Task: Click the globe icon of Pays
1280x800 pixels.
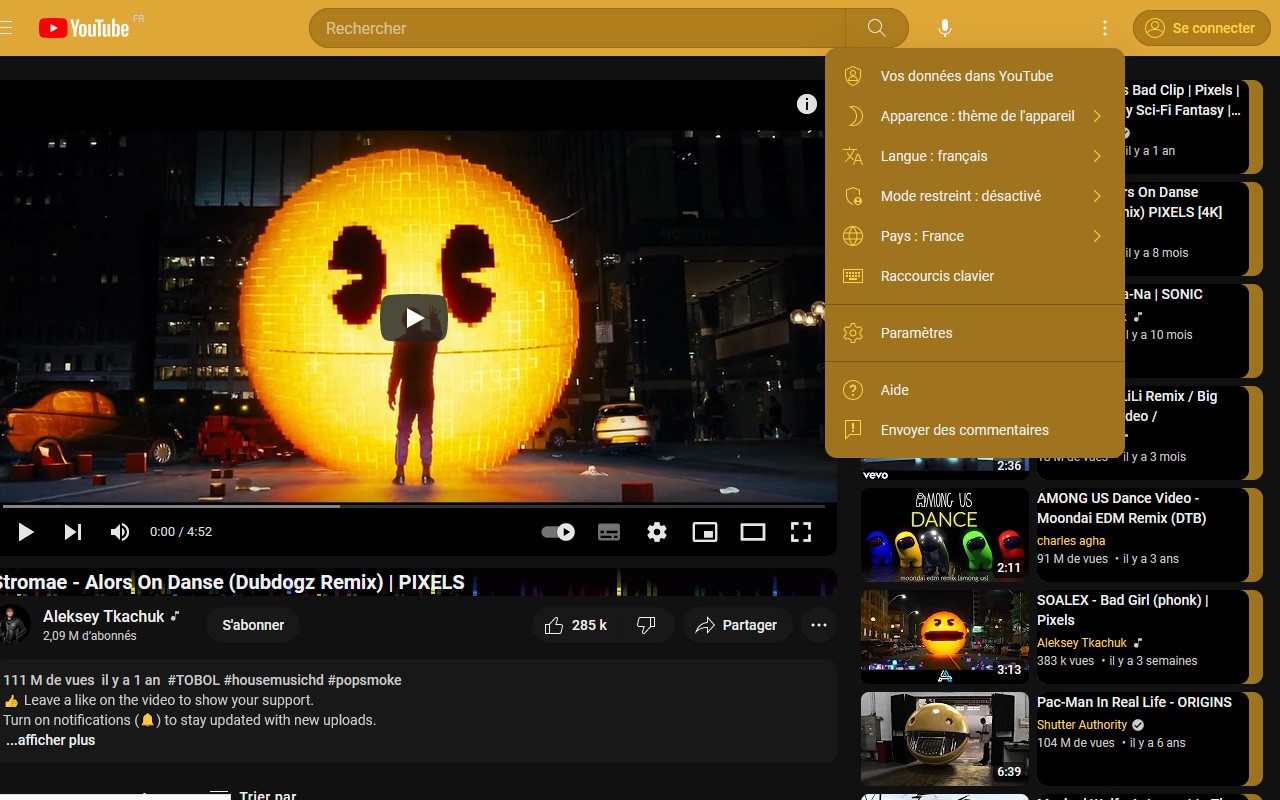Action: (x=853, y=236)
